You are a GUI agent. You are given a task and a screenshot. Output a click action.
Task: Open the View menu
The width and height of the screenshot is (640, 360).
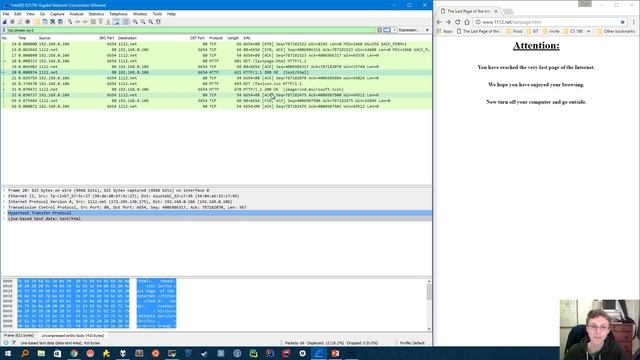30,14
